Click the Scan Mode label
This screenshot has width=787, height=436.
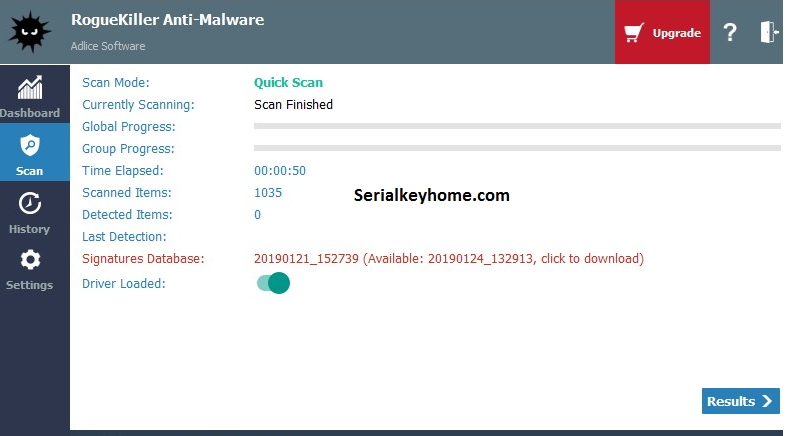pos(115,83)
